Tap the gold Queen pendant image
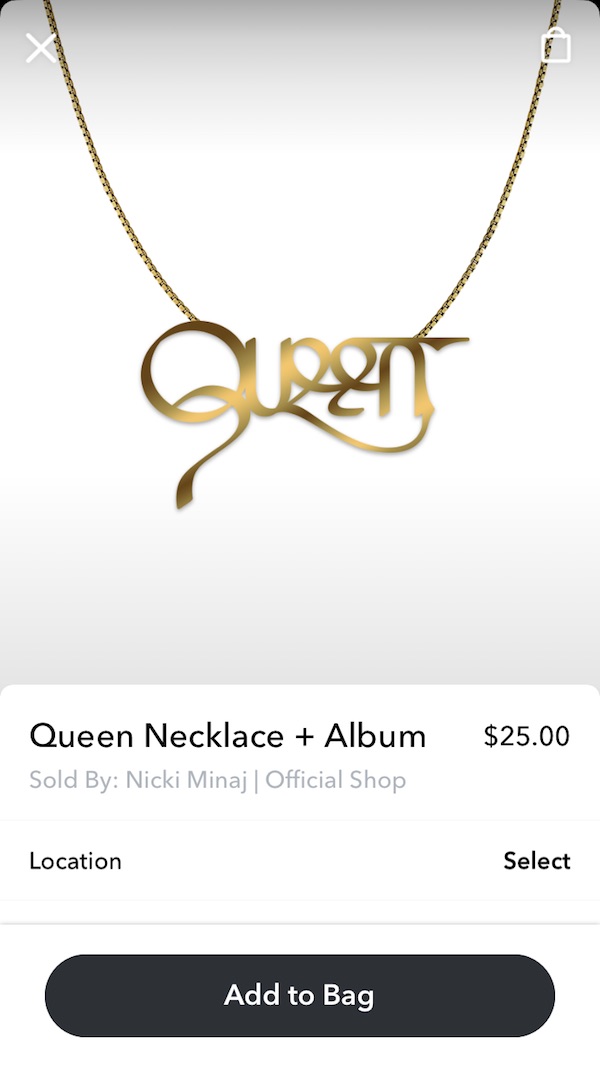This screenshot has width=600, height=1067. pyautogui.click(x=305, y=413)
